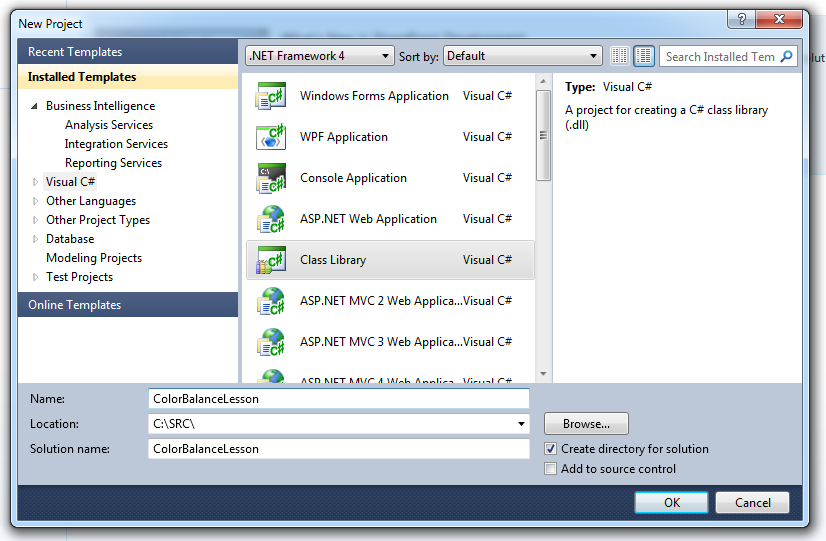
Task: Switch to medium icons list view
Action: tap(644, 56)
